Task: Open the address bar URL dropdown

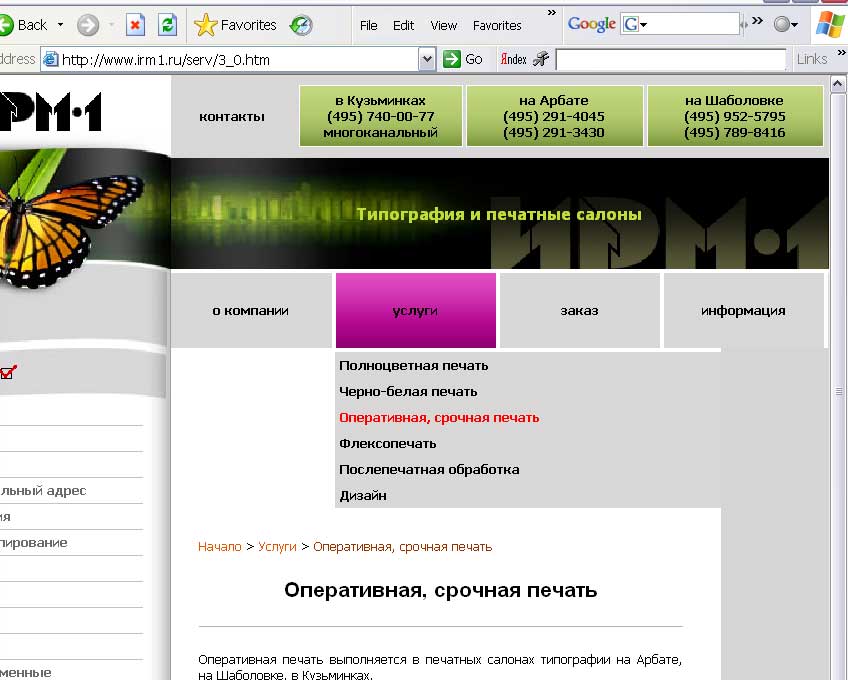Action: pos(428,59)
